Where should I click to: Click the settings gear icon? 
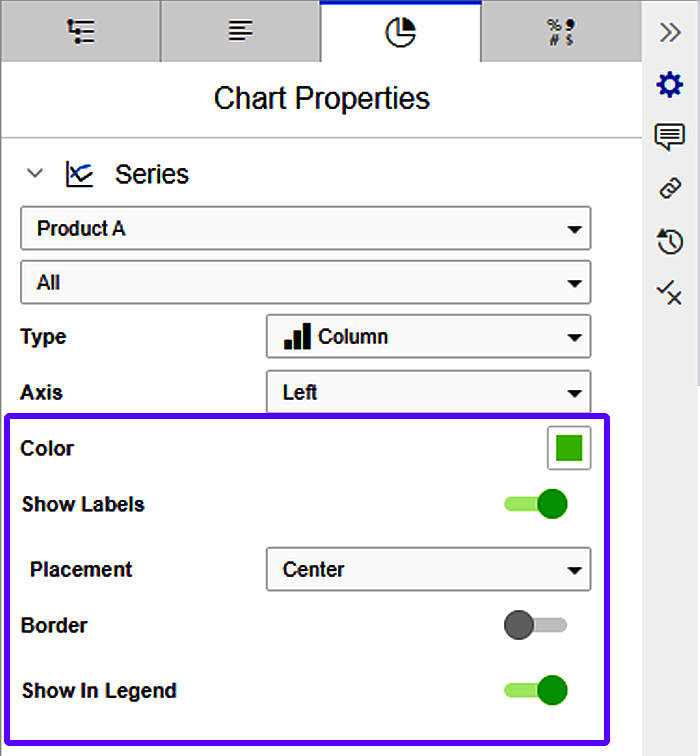(669, 85)
